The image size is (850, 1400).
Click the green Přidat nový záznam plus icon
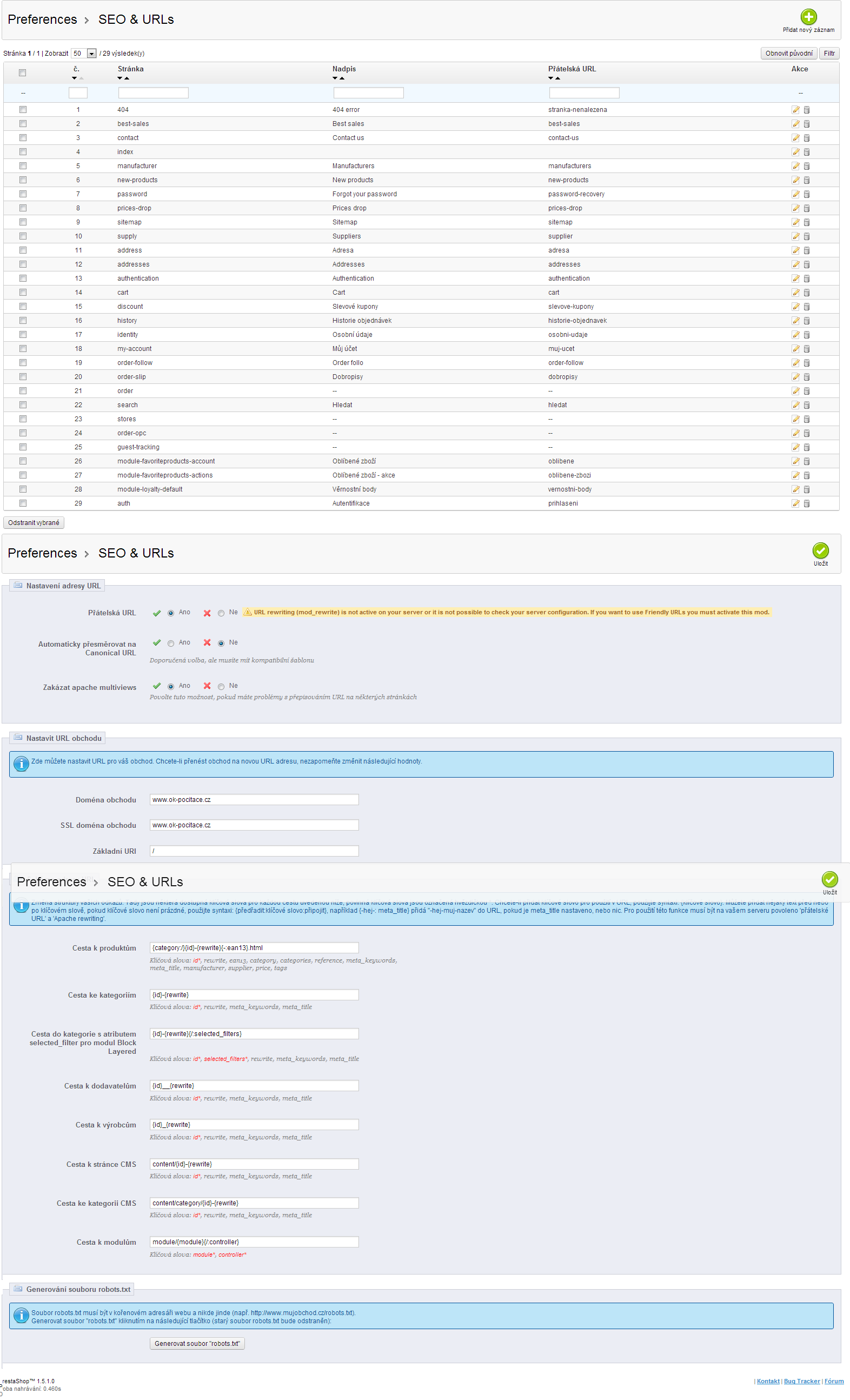pos(808,16)
